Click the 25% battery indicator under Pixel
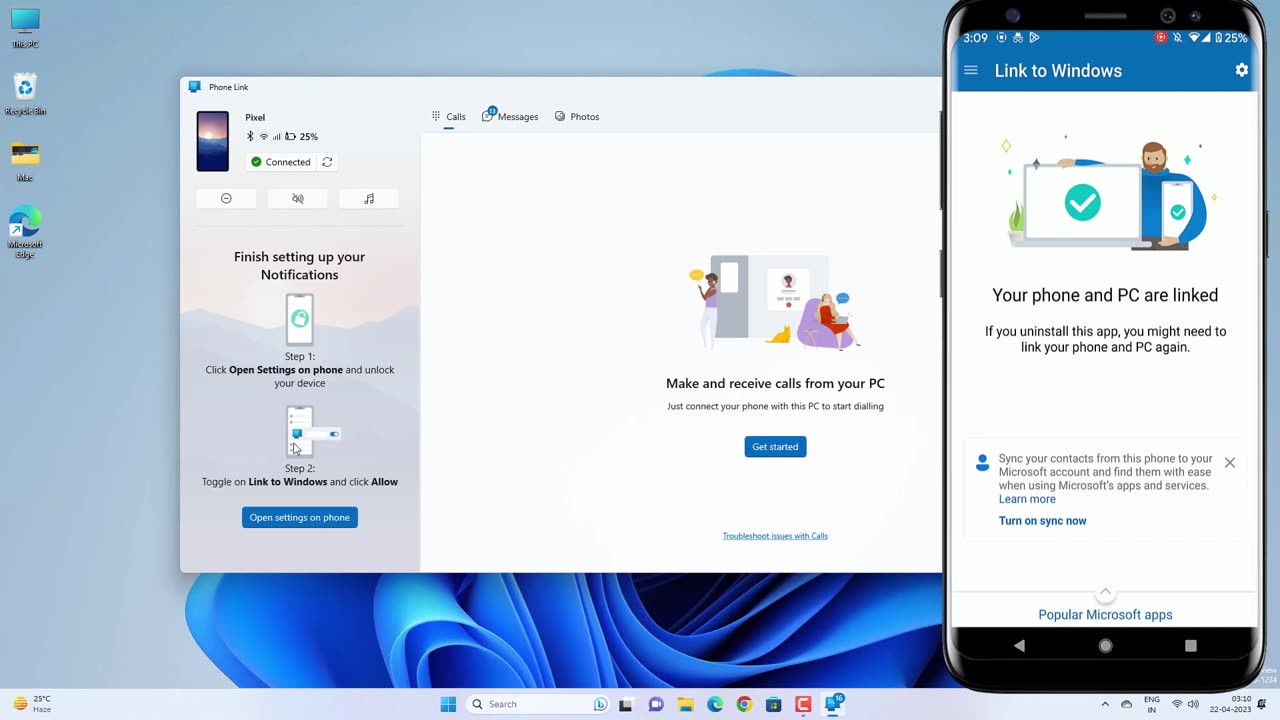This screenshot has width=1280, height=720. tap(301, 137)
